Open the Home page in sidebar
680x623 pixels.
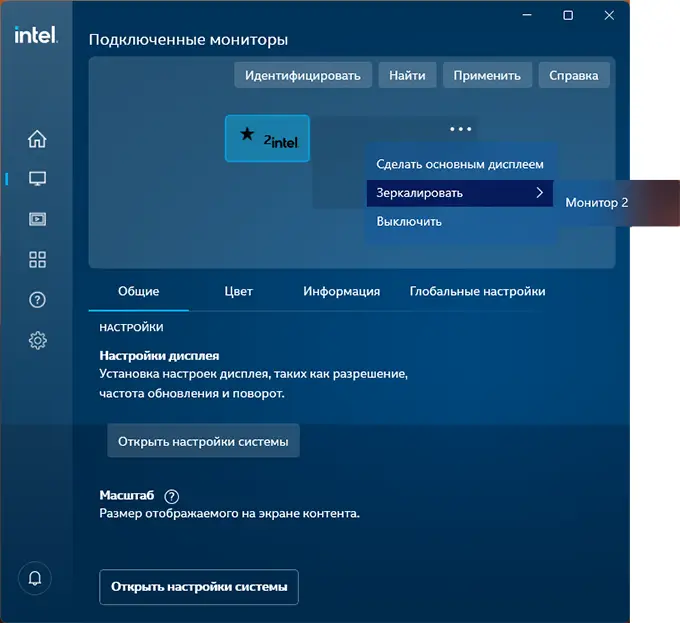tap(37, 139)
